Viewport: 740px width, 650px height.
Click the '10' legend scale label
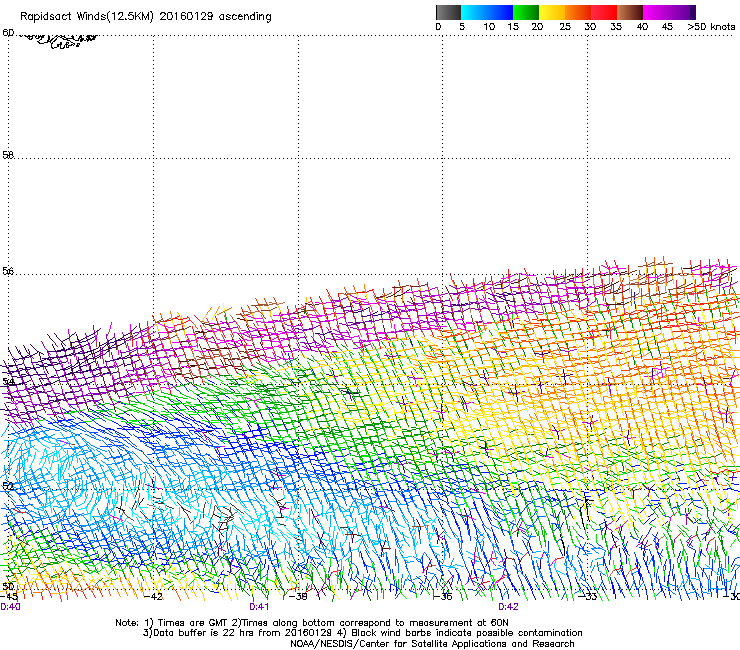coord(489,27)
